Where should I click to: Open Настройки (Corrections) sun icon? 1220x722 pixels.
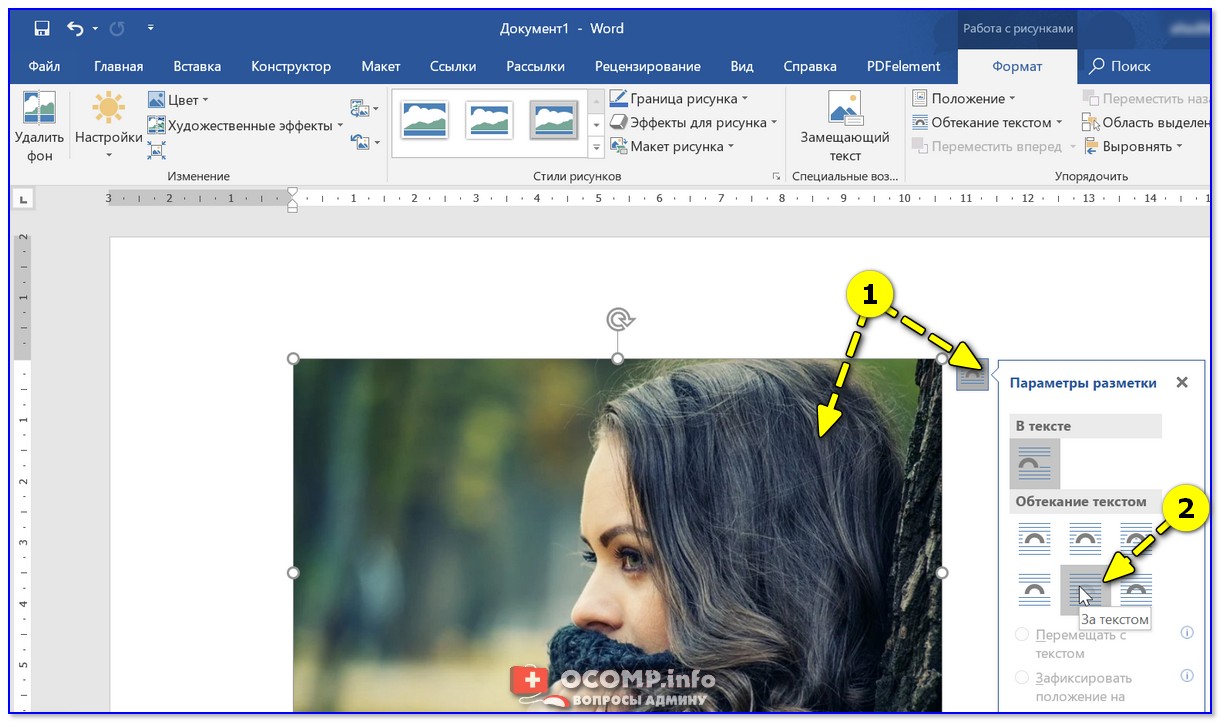pyautogui.click(x=108, y=109)
